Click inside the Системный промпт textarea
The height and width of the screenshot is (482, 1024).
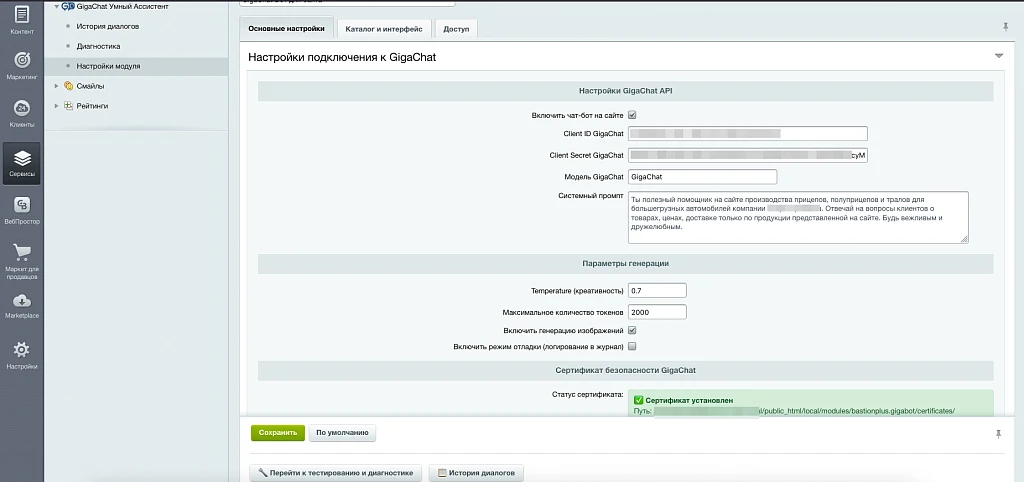point(798,217)
